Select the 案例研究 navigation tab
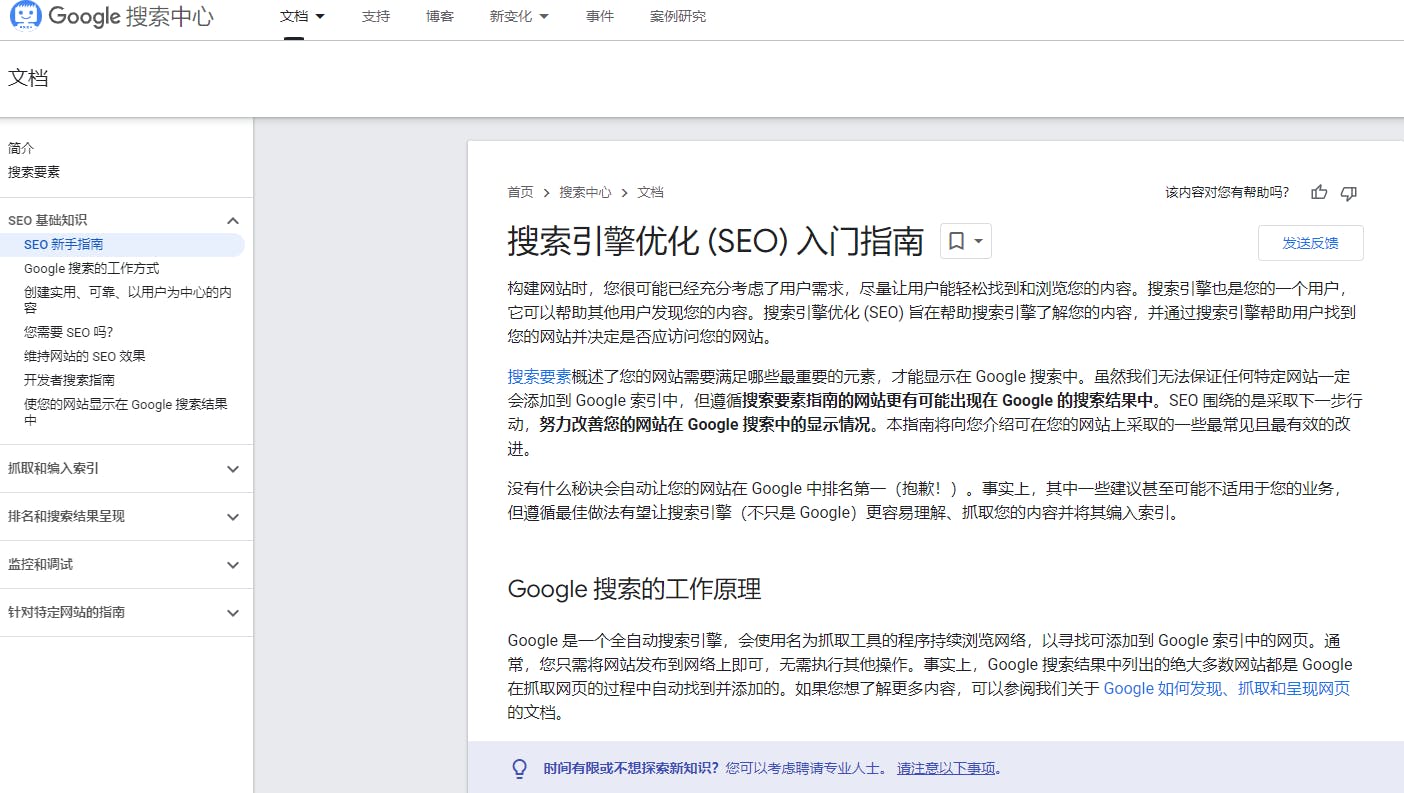Image resolution: width=1404 pixels, height=793 pixels. [x=677, y=17]
